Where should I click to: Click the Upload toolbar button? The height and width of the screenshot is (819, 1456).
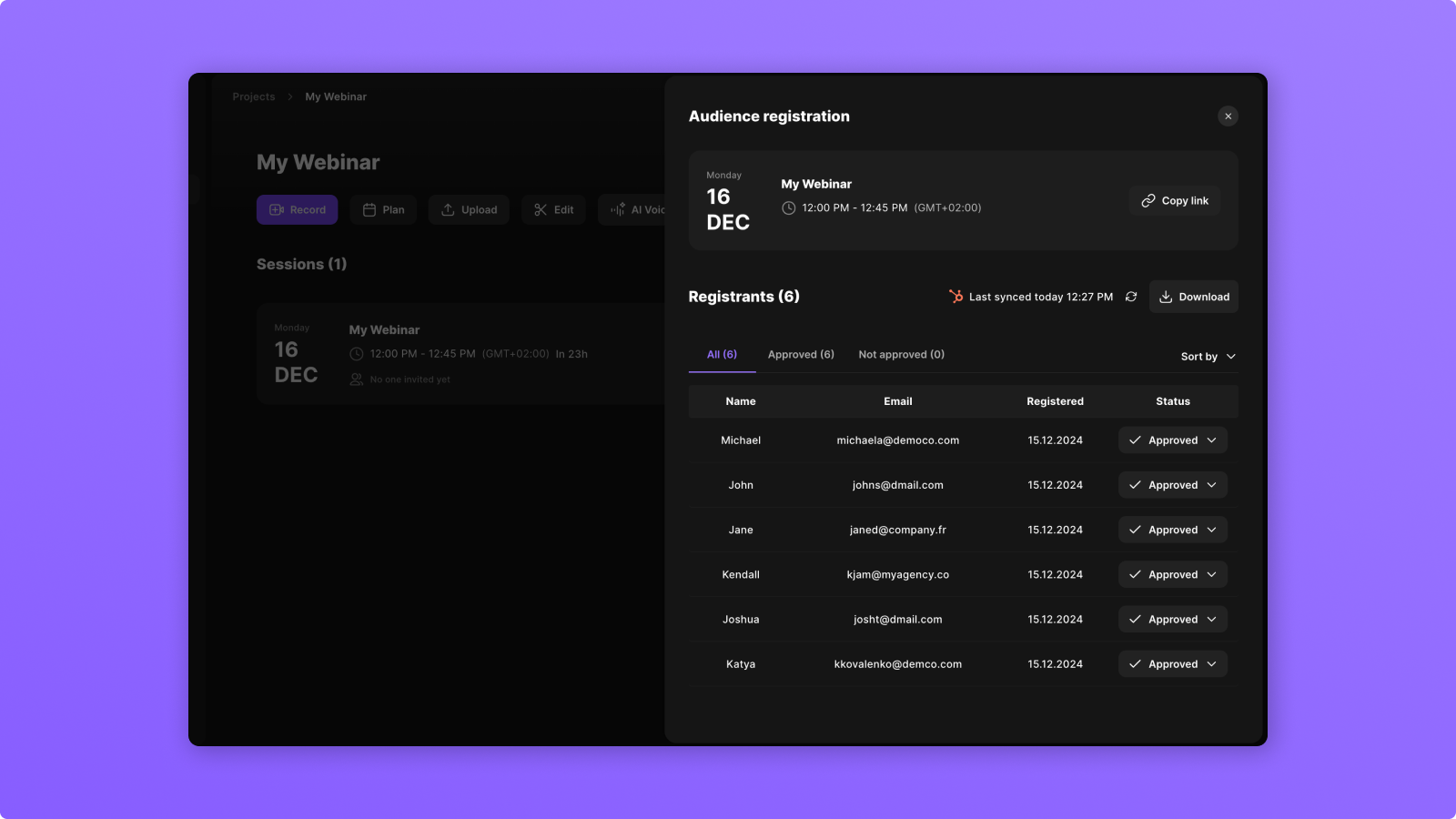pos(469,210)
